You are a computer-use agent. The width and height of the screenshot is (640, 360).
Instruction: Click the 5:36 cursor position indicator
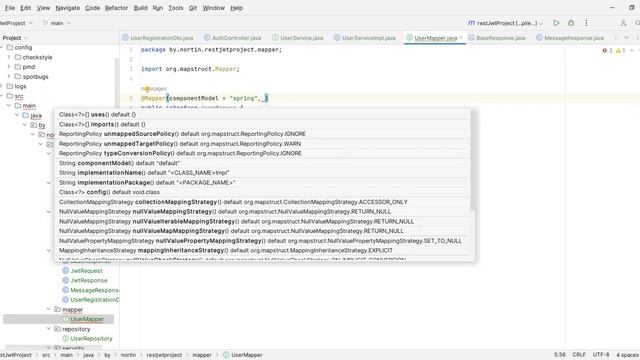click(560, 355)
